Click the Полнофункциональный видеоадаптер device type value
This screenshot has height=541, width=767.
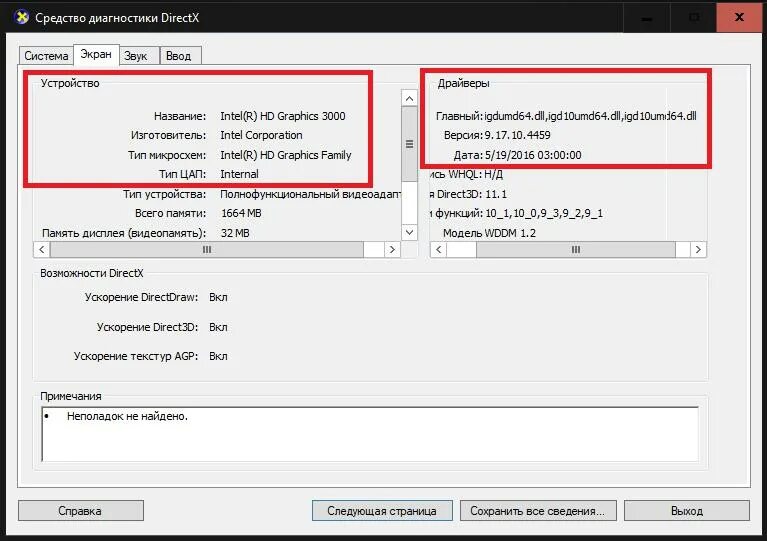point(311,194)
